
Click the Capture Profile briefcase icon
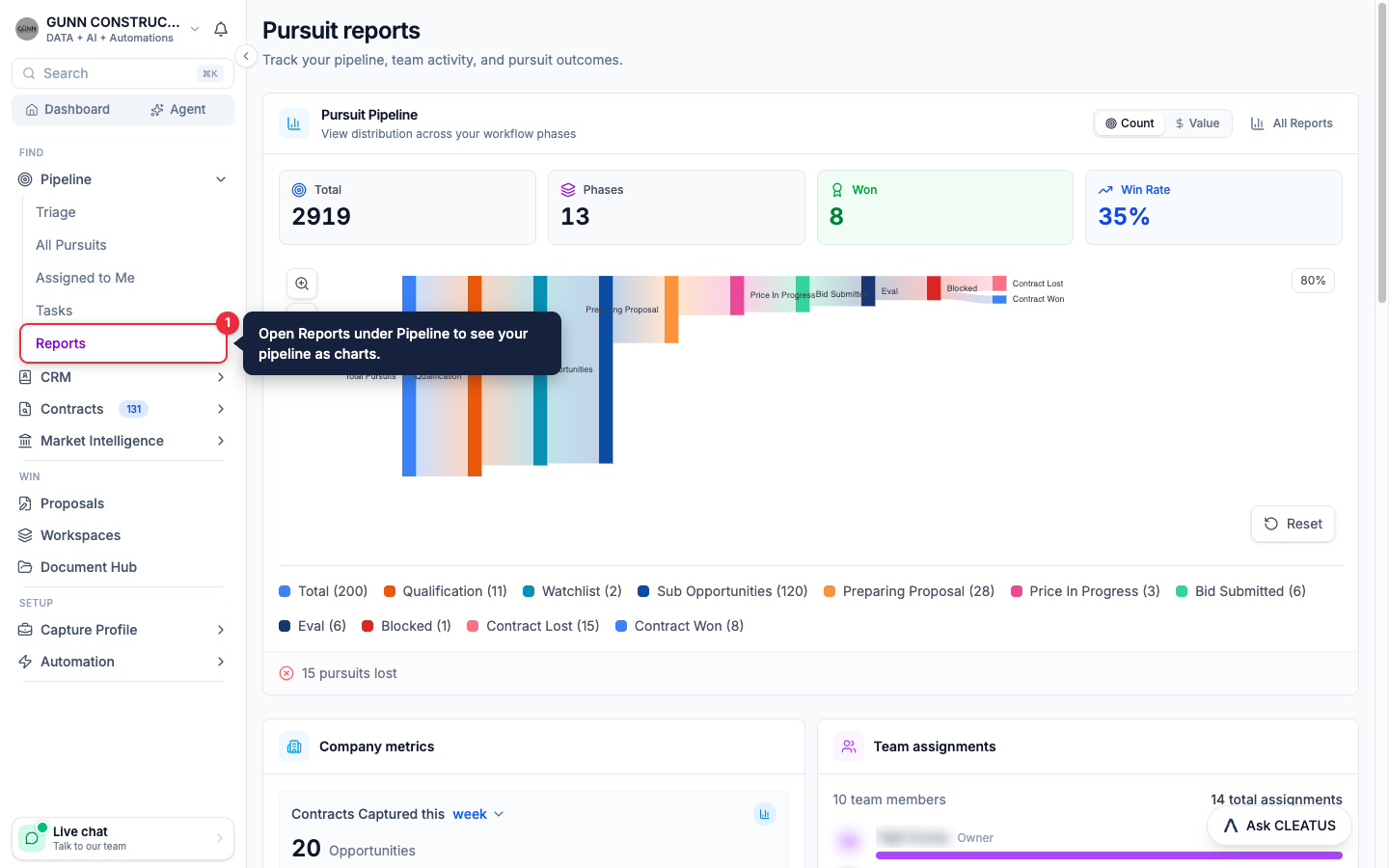[x=26, y=630]
